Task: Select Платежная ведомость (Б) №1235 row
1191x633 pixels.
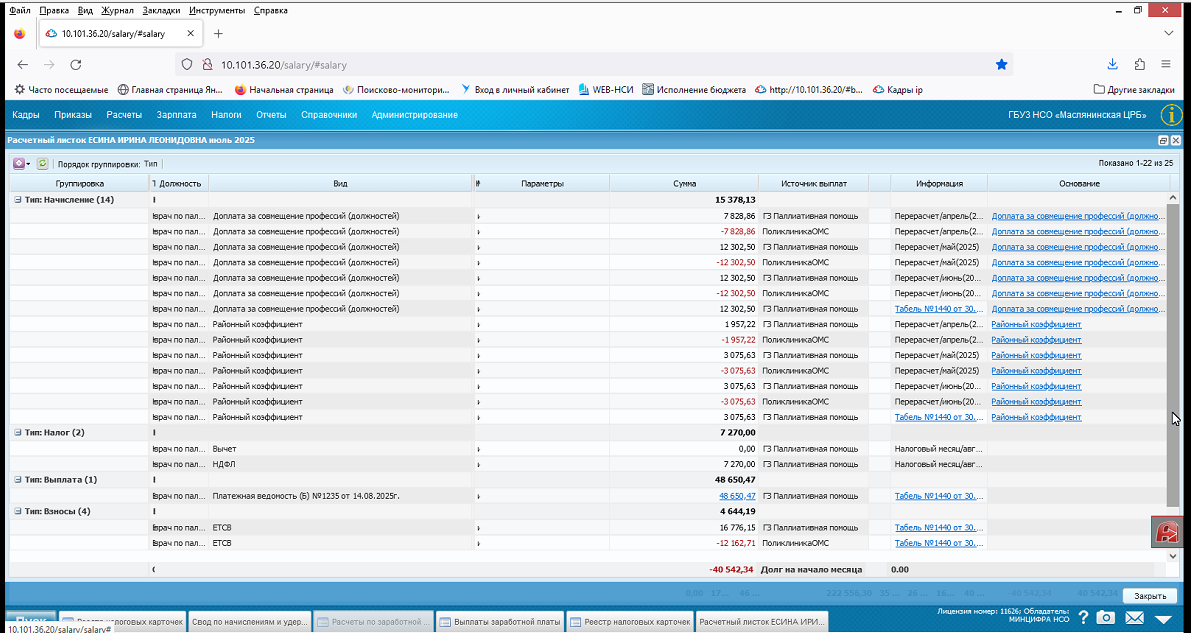Action: coord(590,495)
